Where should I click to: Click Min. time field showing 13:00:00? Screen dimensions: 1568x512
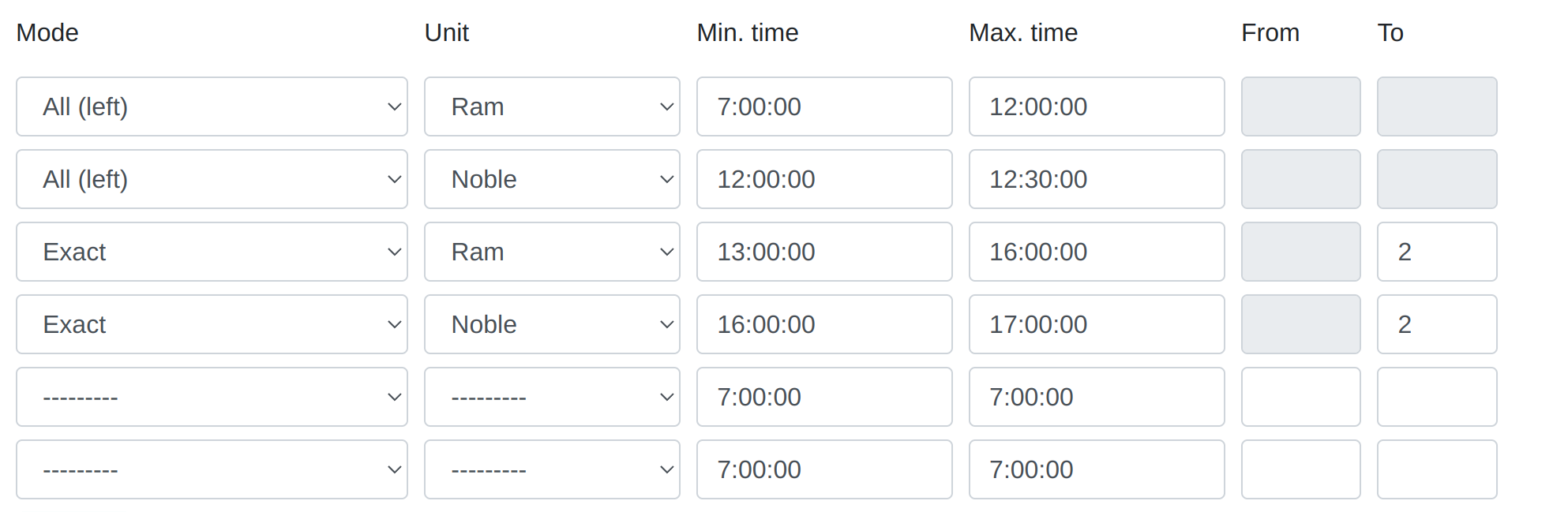tap(824, 252)
